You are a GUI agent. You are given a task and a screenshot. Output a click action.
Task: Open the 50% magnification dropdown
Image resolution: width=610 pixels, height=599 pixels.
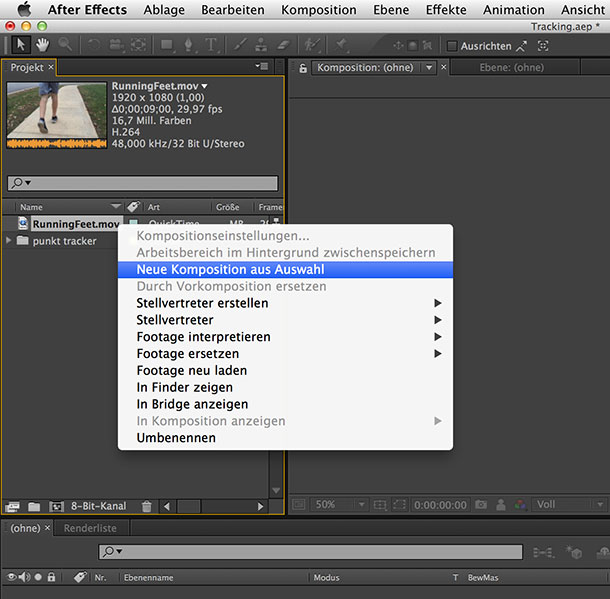tap(361, 505)
